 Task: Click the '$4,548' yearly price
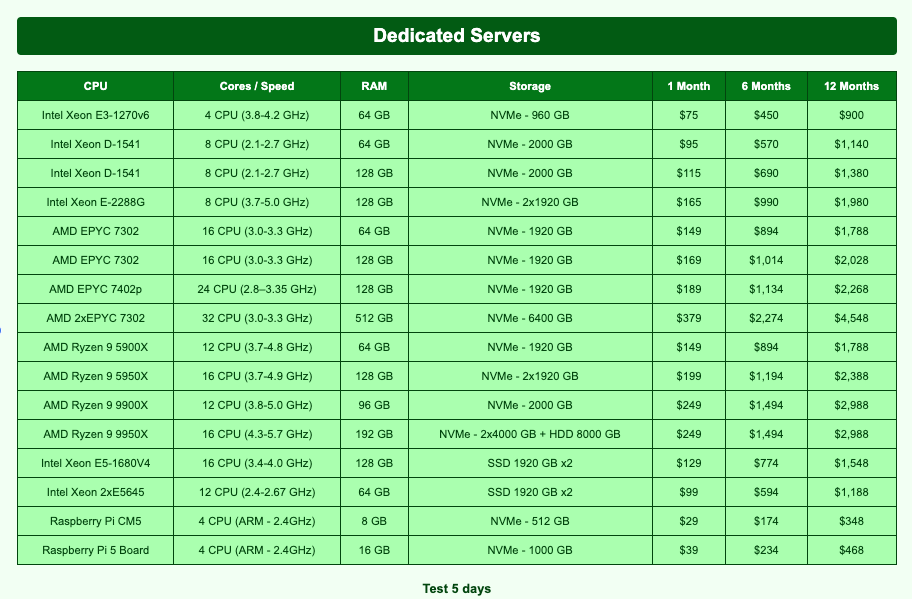tap(852, 318)
